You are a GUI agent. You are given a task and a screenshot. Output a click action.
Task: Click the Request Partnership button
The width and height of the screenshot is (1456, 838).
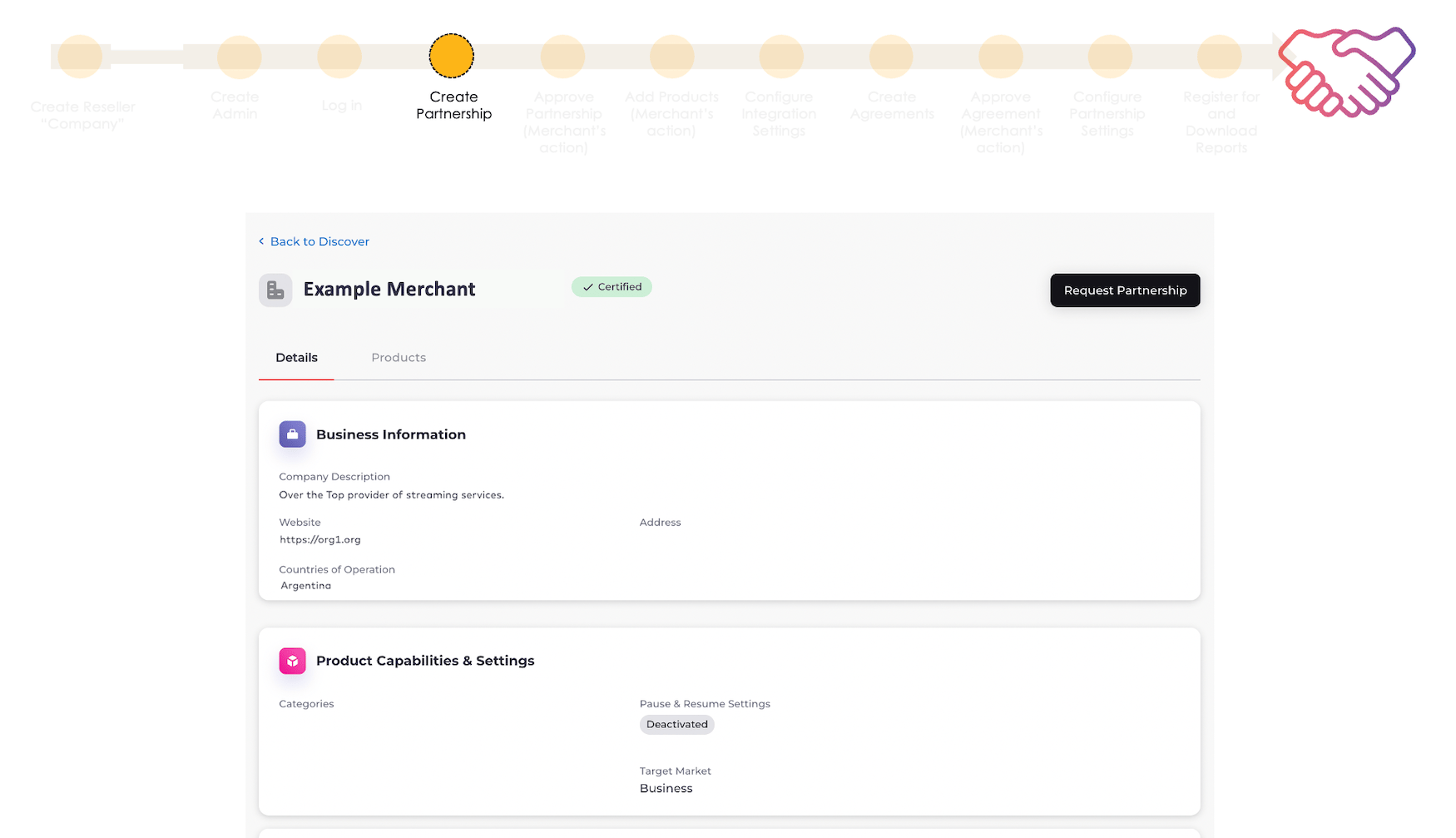pyautogui.click(x=1125, y=290)
